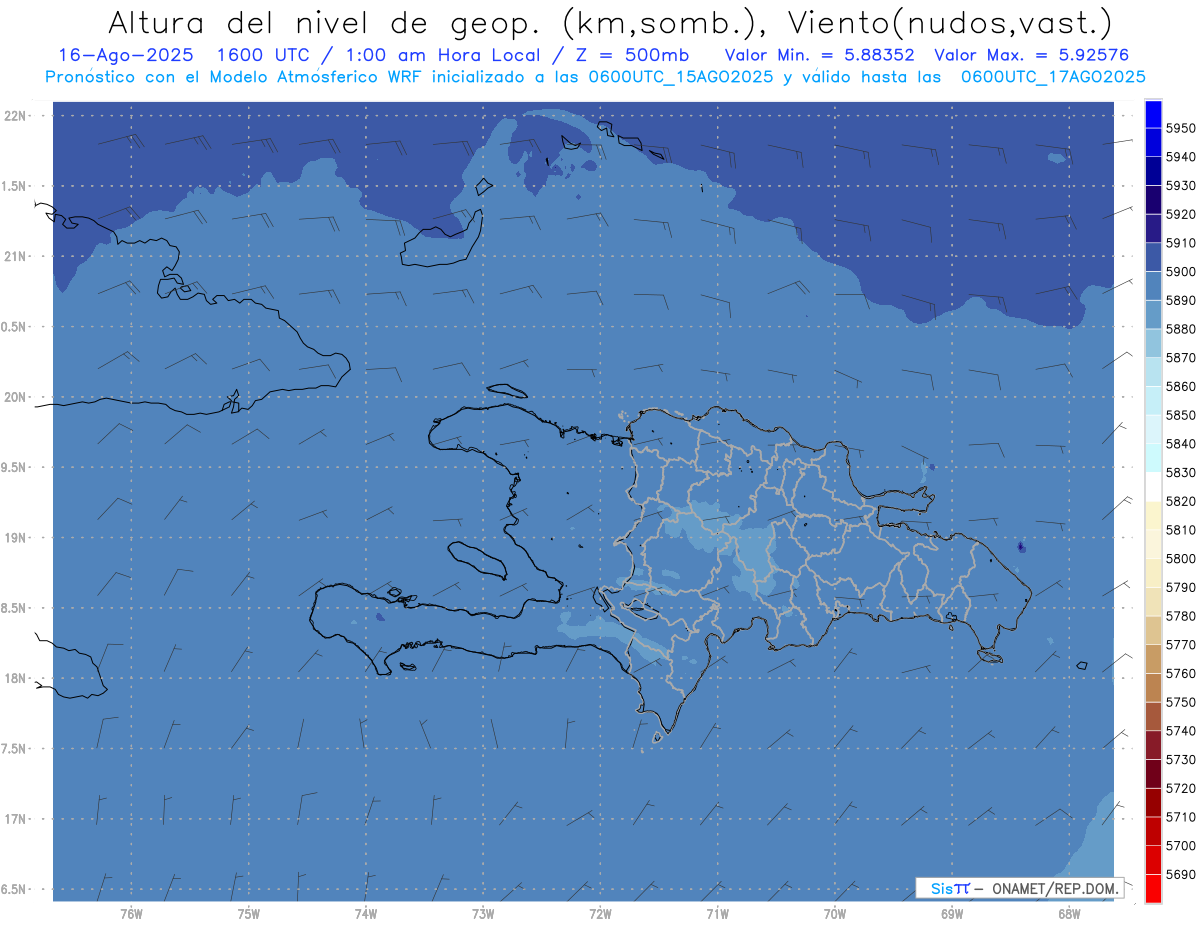Click the bright blue colorbar swatch above 5950

[x=1153, y=114]
